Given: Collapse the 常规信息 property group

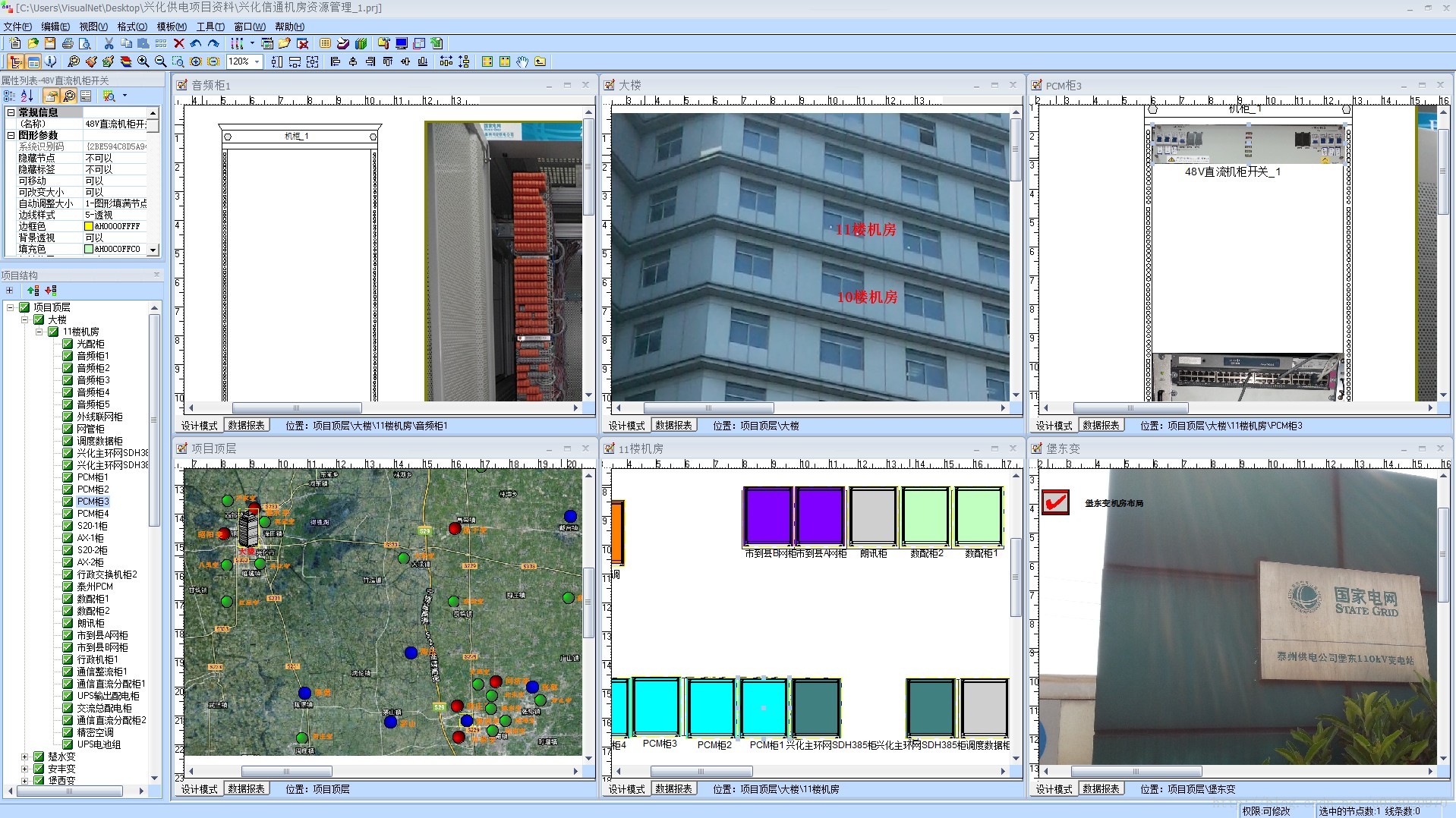Looking at the screenshot, I should click(11, 112).
